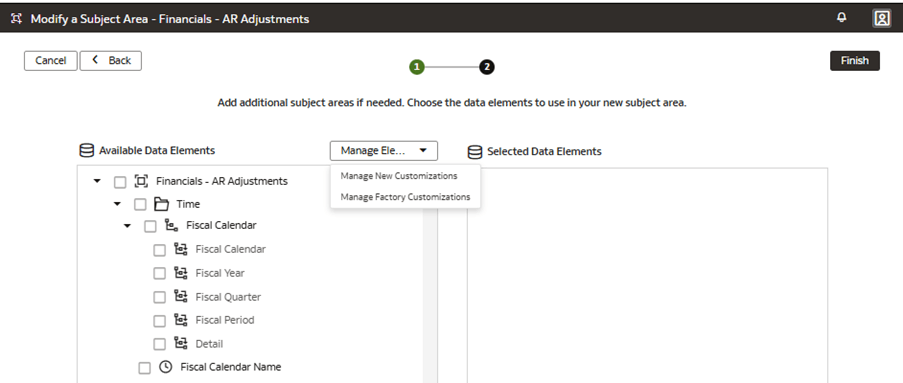Click the Detail level icon
Viewport: 903px width, 383px height.
click(x=181, y=343)
